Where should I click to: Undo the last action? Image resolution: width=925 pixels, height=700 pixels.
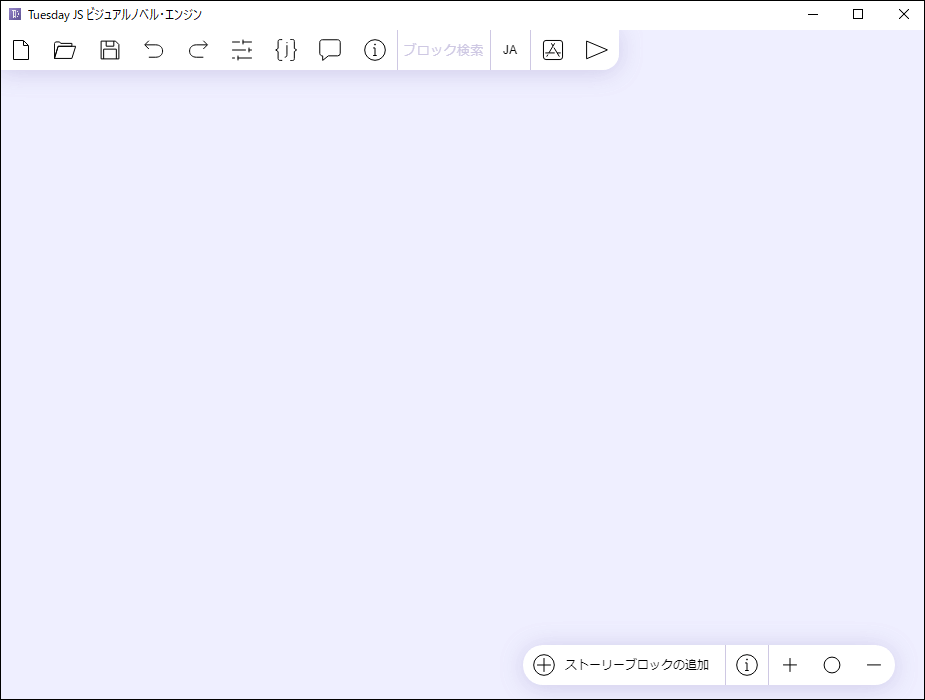click(x=154, y=50)
